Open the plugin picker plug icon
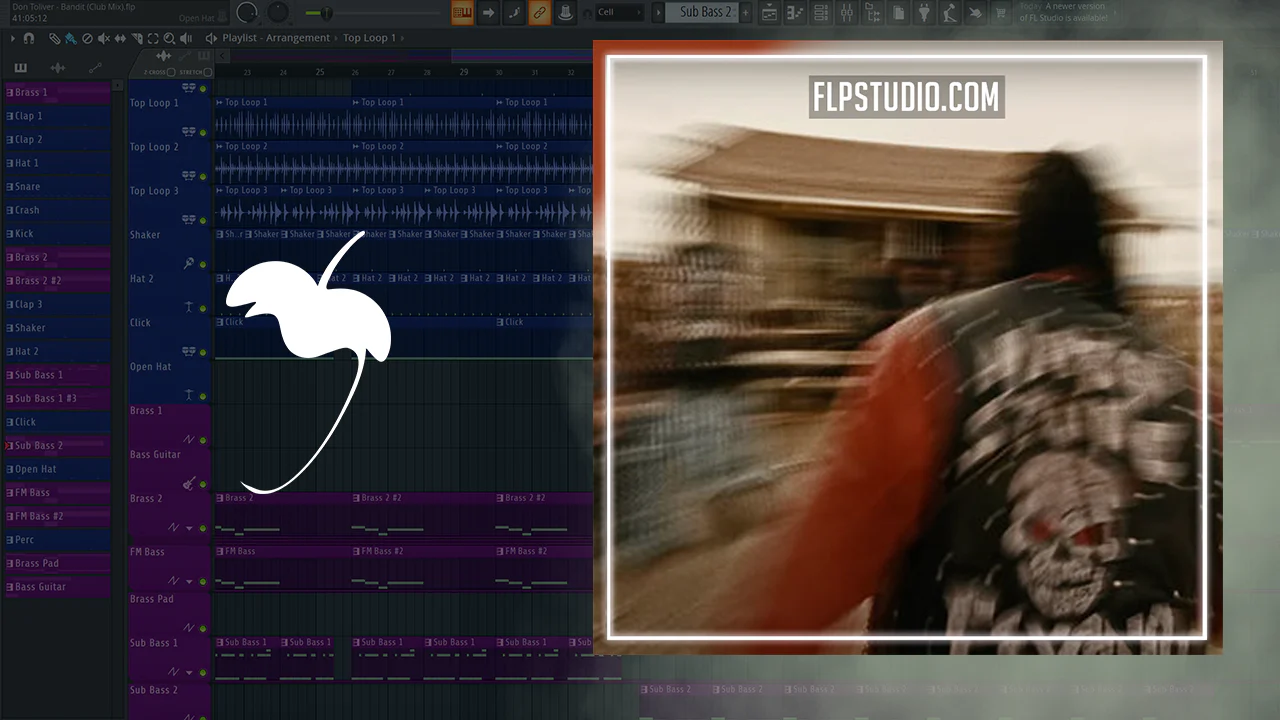The height and width of the screenshot is (720, 1280). coord(924,13)
